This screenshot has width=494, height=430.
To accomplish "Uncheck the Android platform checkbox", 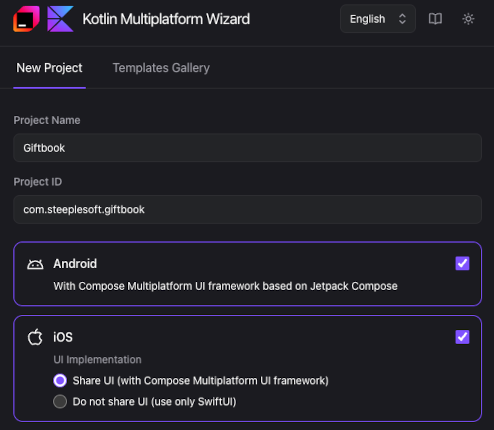I will coord(462,263).
